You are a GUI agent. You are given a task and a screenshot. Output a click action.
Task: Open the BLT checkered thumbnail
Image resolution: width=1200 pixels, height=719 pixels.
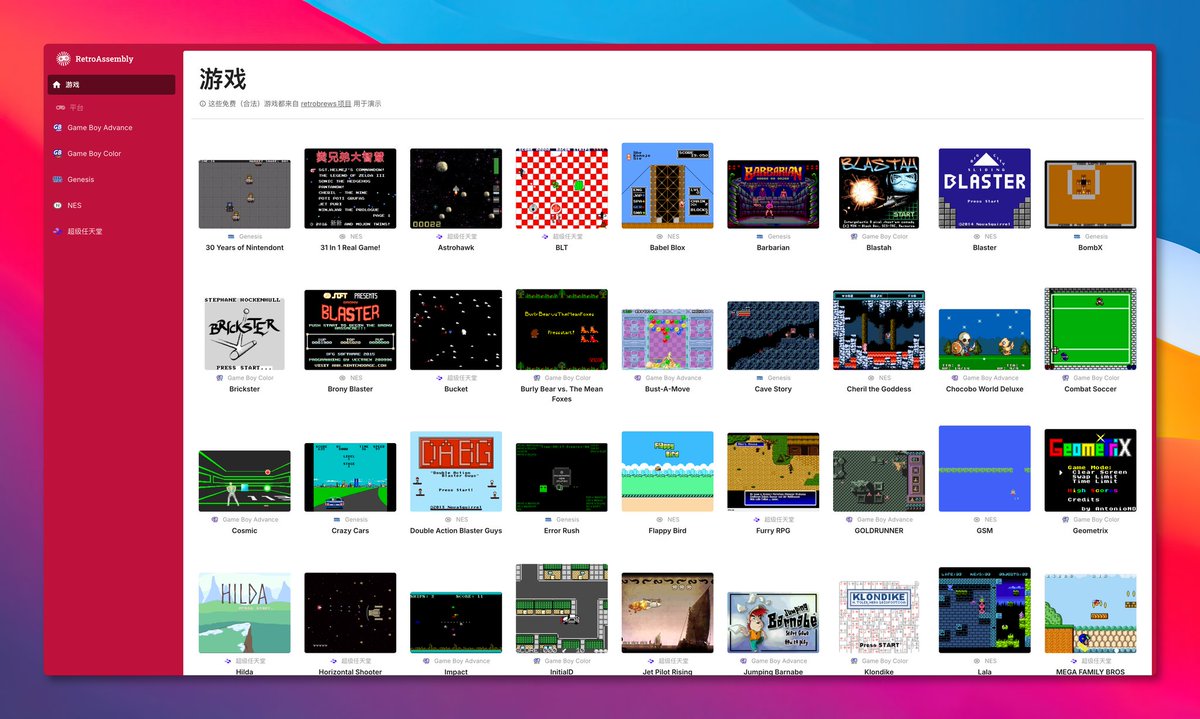562,189
